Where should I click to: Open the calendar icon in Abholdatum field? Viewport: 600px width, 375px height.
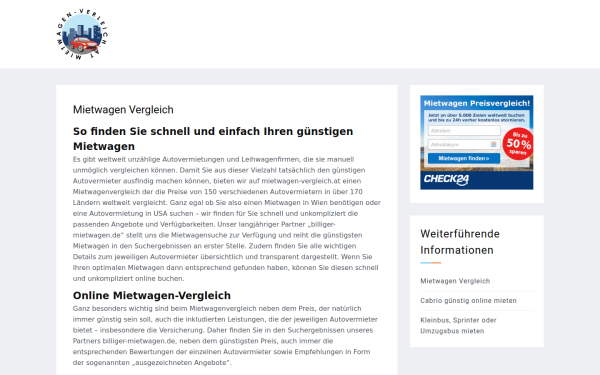click(x=493, y=144)
